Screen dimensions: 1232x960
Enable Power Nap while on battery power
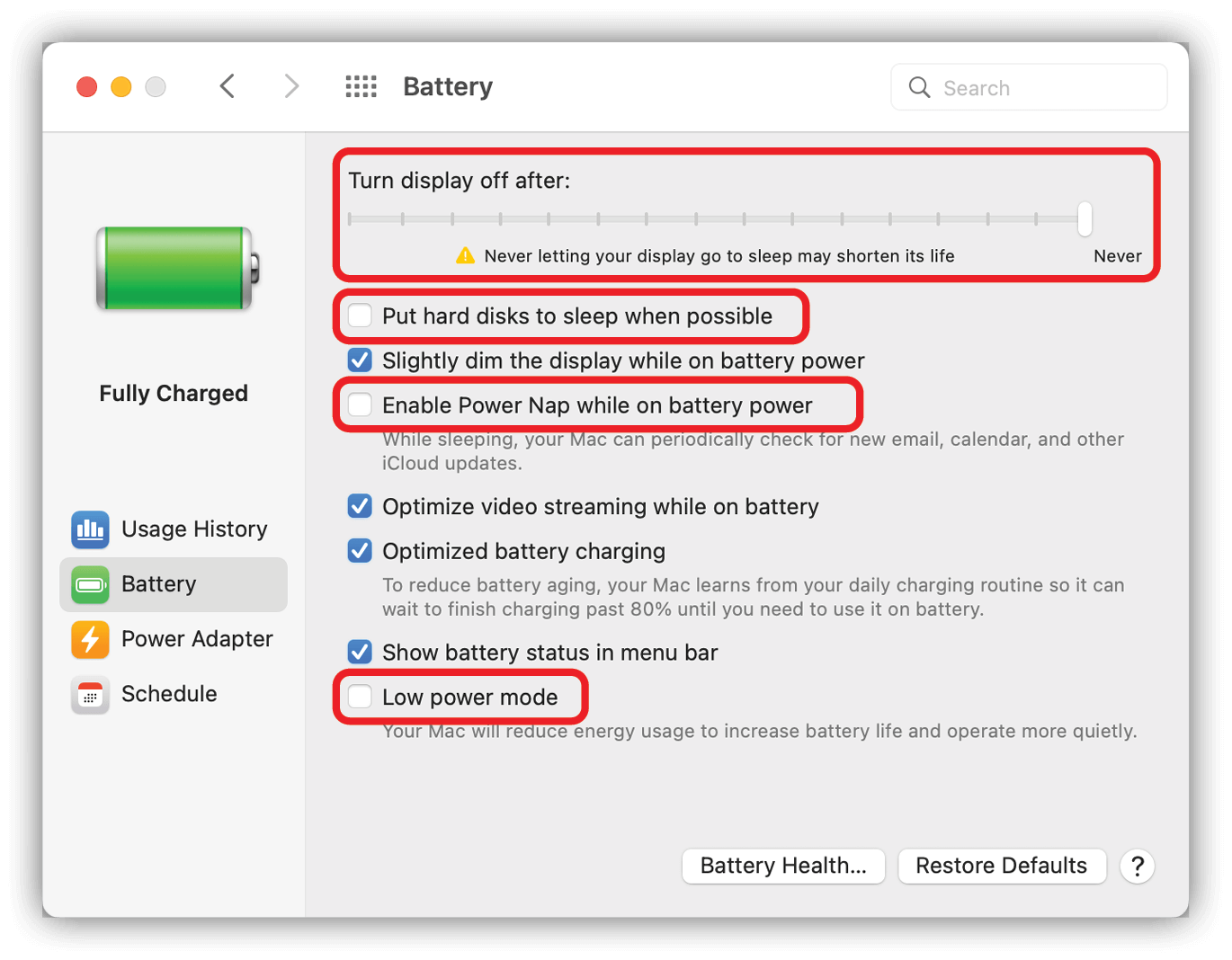coord(360,404)
